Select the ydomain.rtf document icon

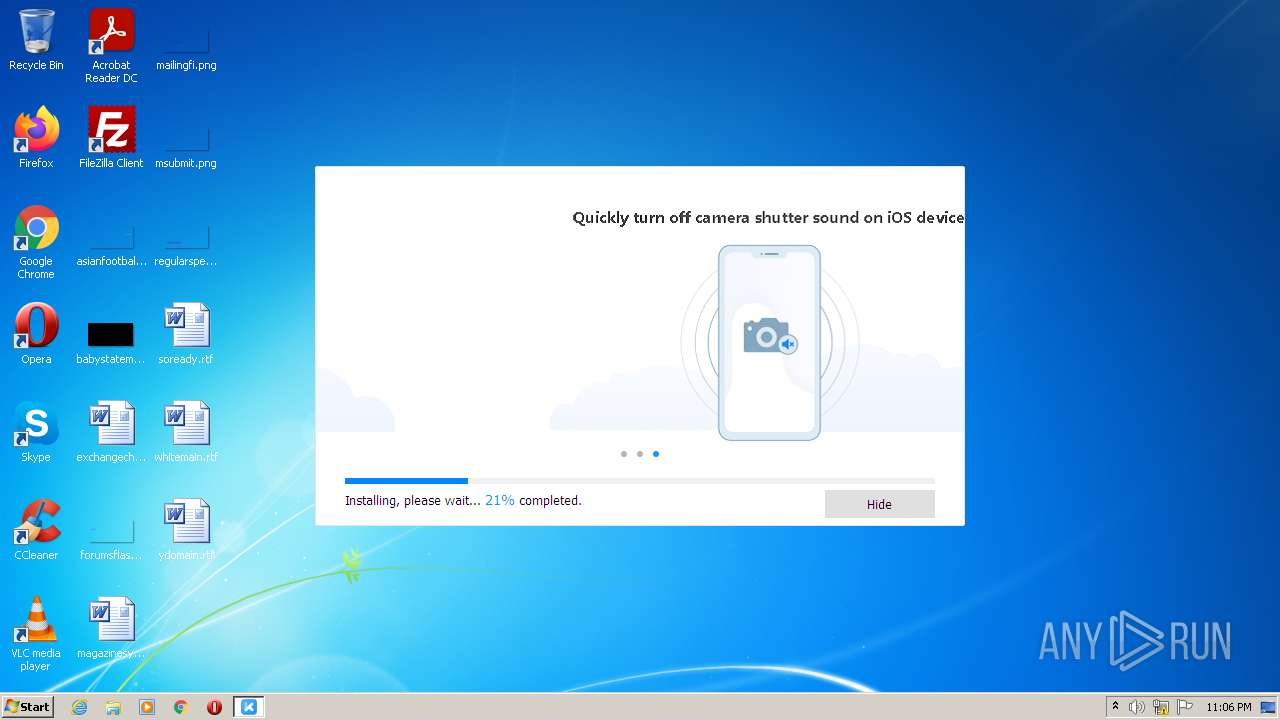point(186,530)
